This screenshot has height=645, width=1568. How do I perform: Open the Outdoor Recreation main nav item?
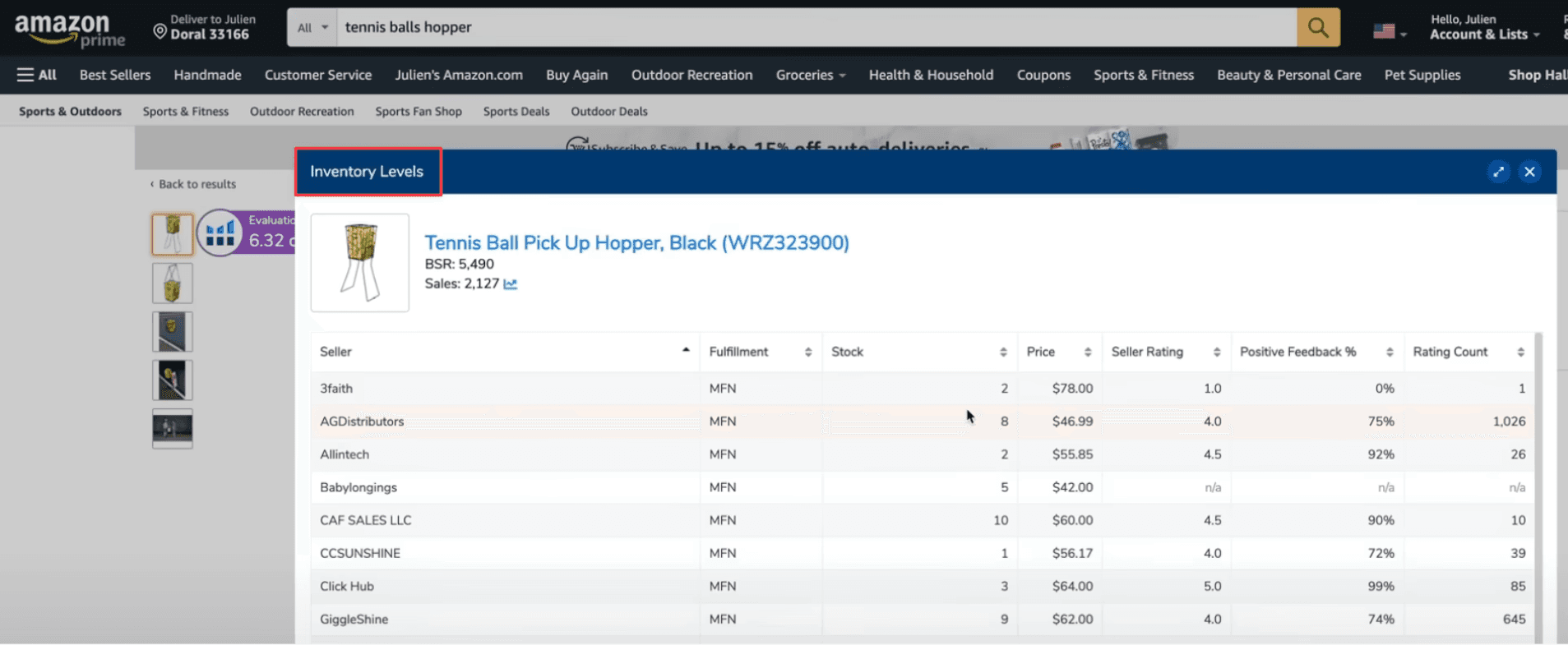692,75
